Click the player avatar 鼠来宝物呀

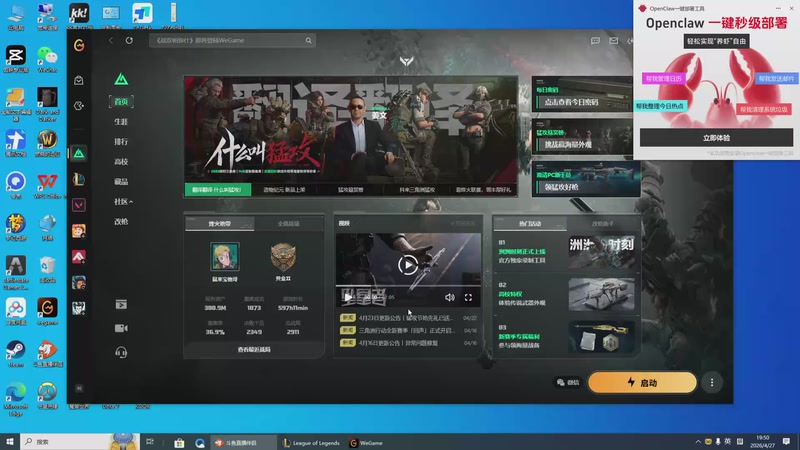tap(224, 257)
